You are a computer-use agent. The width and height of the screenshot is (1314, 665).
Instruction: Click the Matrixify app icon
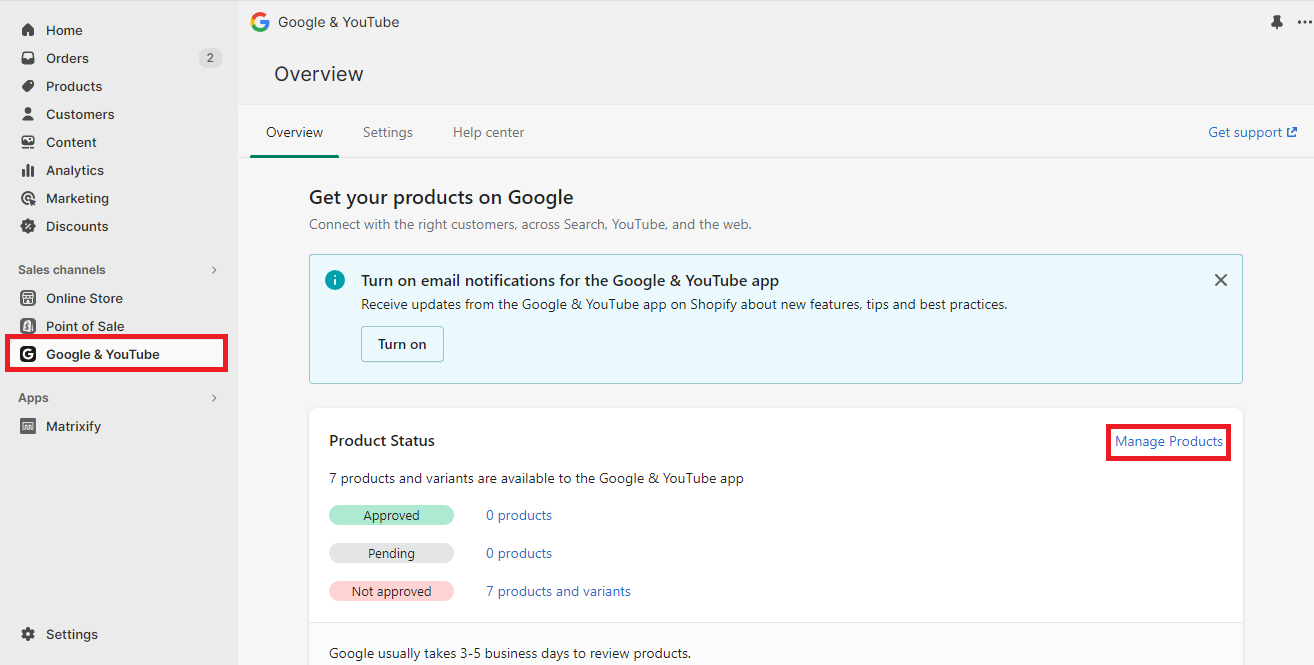click(x=28, y=426)
